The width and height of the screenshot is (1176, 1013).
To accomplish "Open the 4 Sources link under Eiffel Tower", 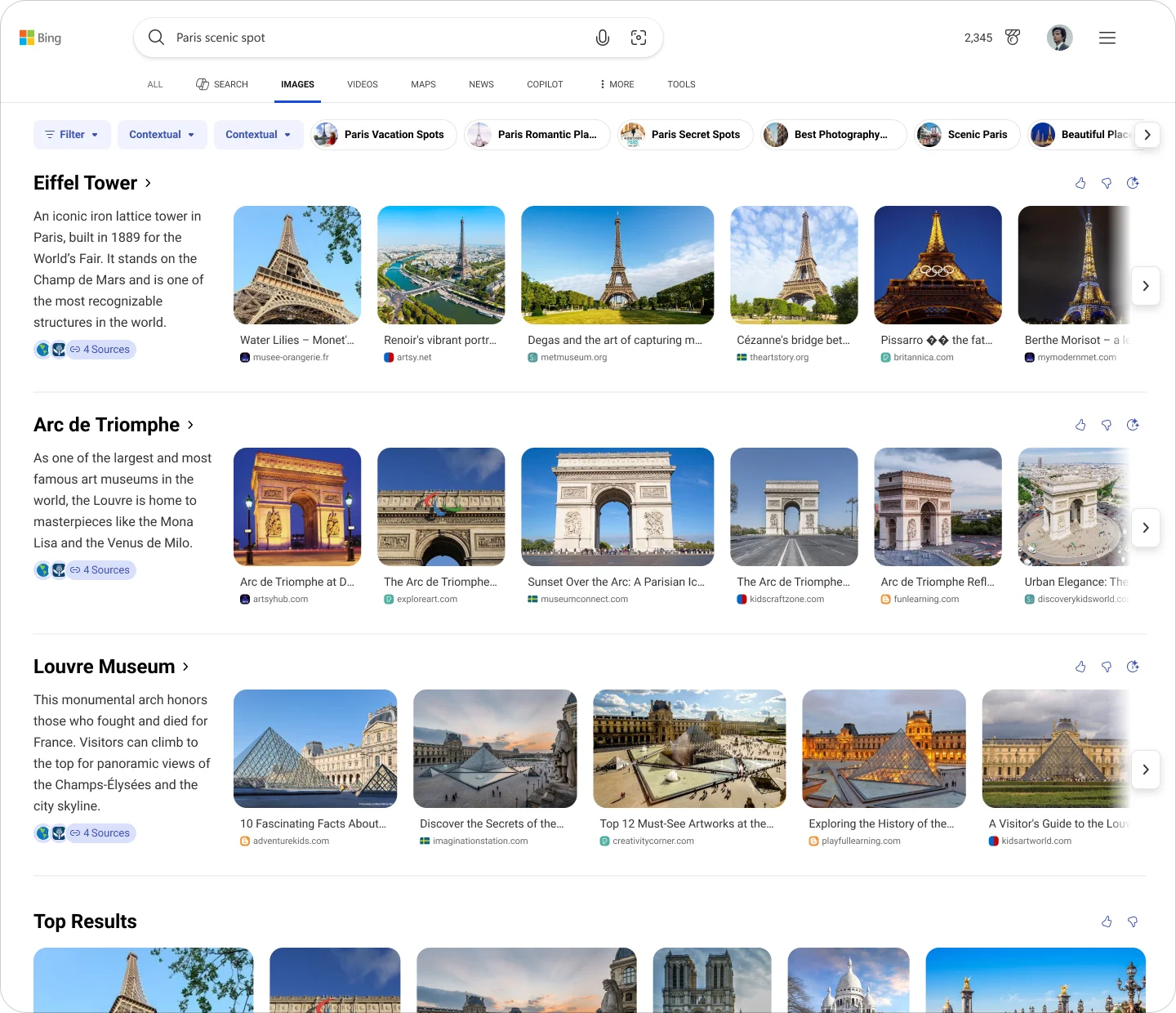I will click(101, 349).
